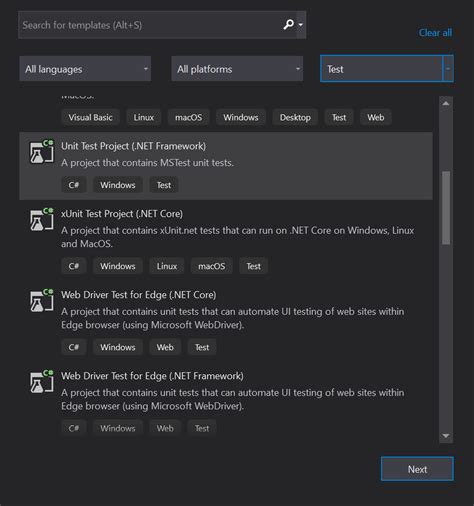
Task: Click the Web tag next to Visual Basic row
Action: click(x=376, y=117)
